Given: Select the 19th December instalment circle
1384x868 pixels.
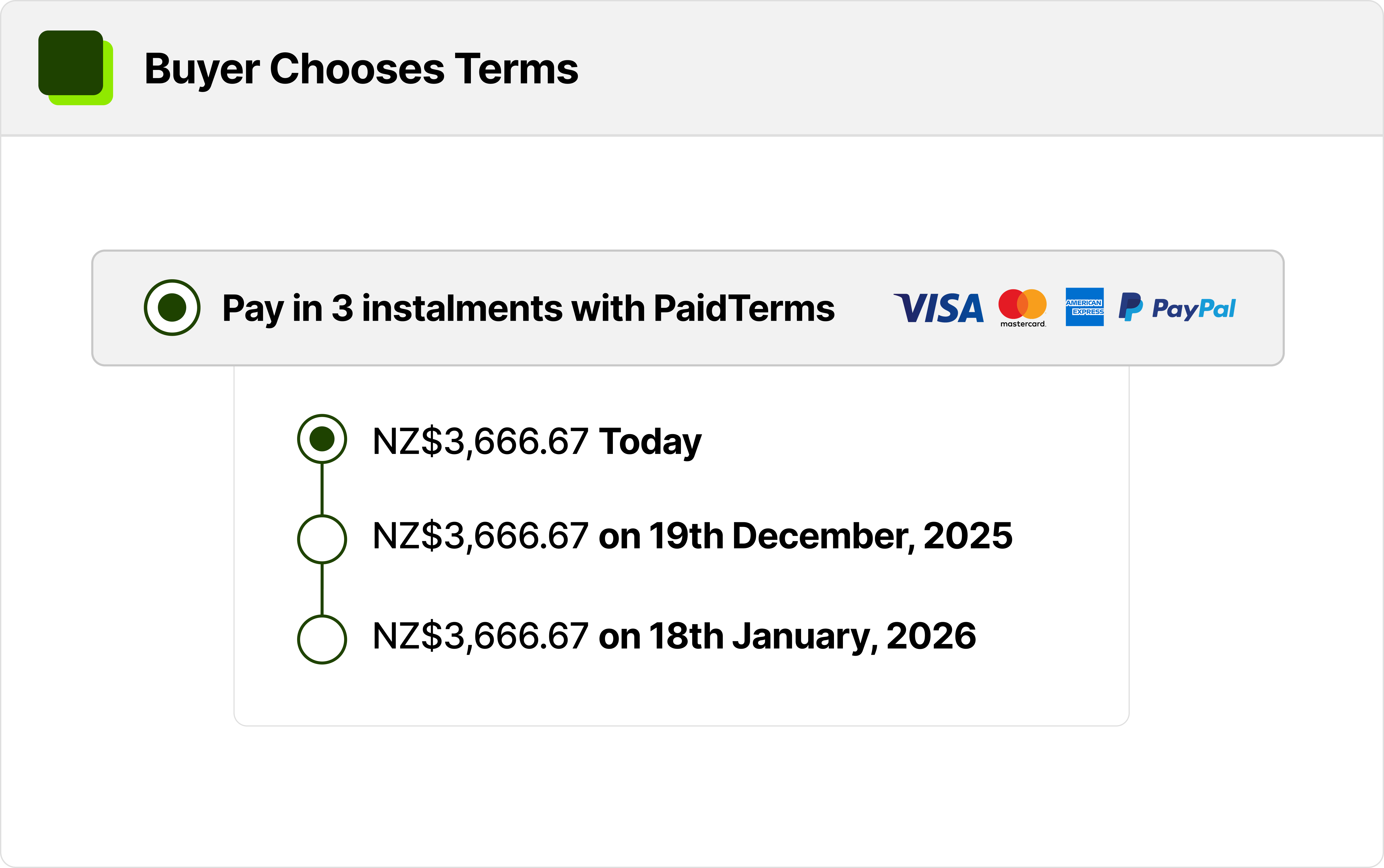Looking at the screenshot, I should coord(322,539).
